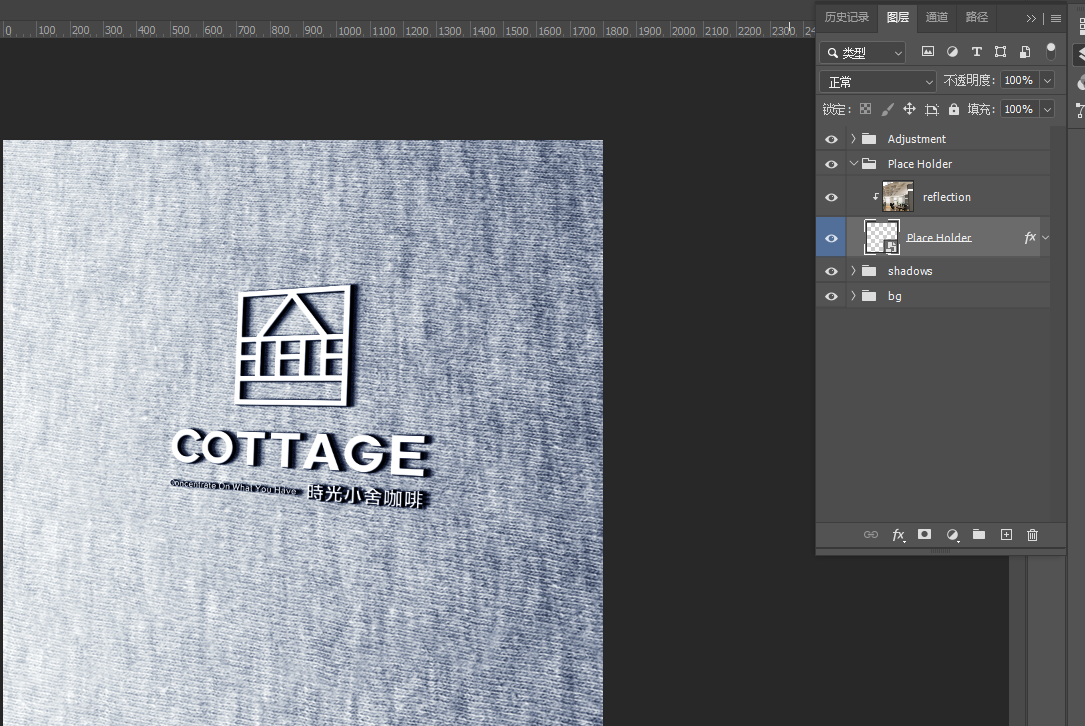Select the Place Holder smart object thumbnail
Screen dimensions: 1085x726
[x=882, y=237]
